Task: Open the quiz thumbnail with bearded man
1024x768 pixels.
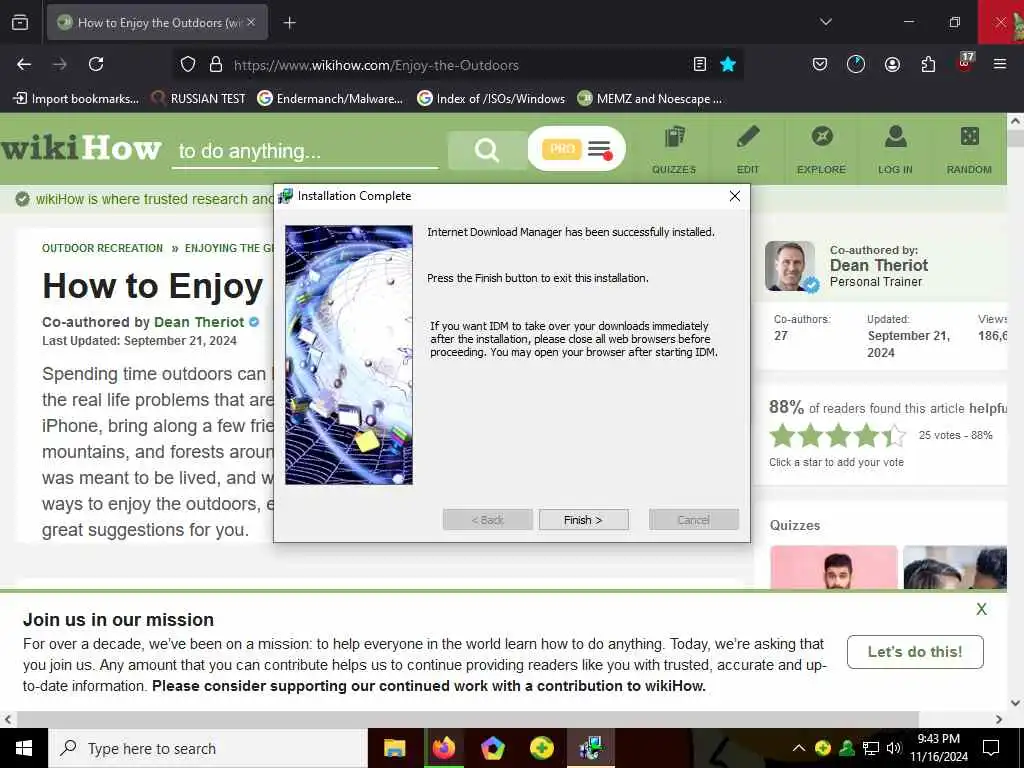Action: pyautogui.click(x=834, y=567)
